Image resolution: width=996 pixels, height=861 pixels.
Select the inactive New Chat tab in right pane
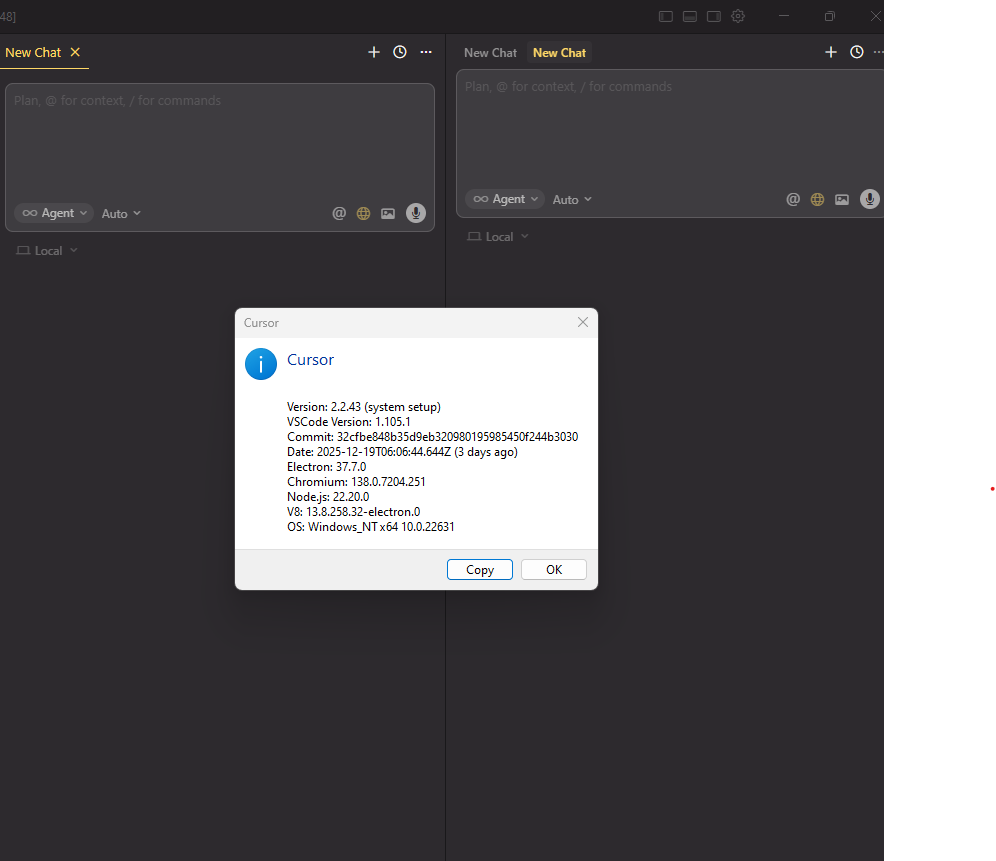(490, 53)
